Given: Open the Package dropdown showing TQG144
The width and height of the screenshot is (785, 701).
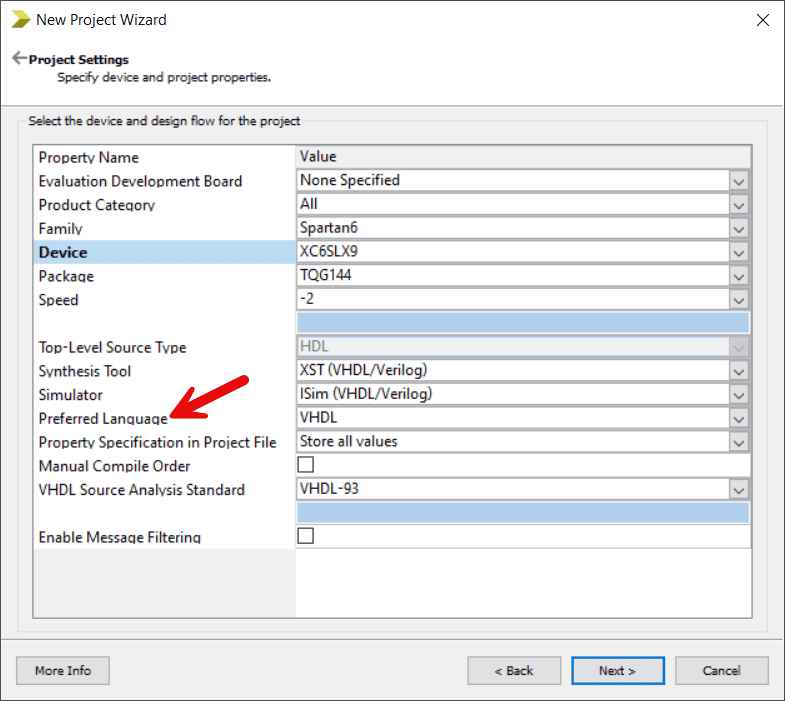Looking at the screenshot, I should 739,276.
